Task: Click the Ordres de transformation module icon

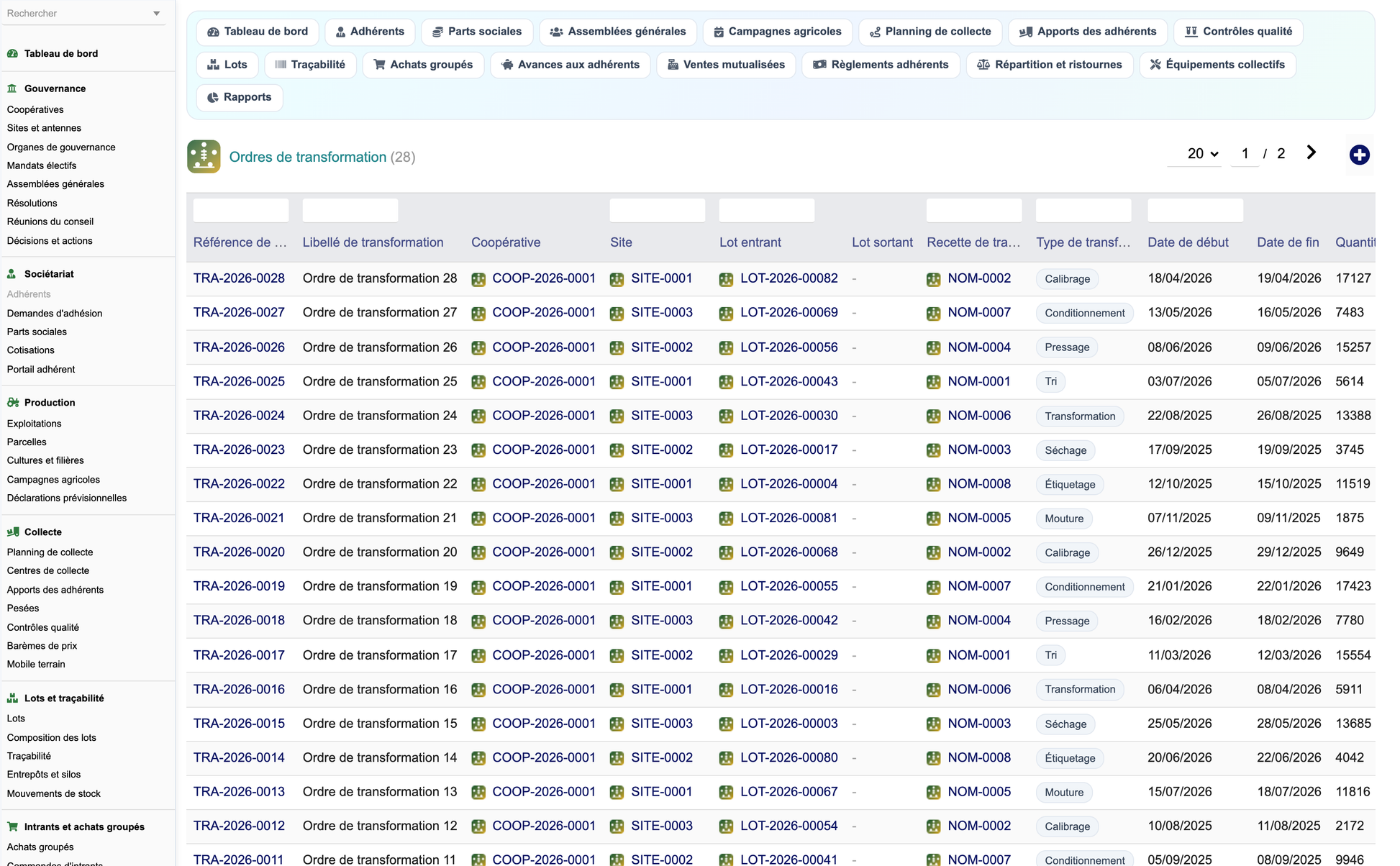Action: click(204, 157)
